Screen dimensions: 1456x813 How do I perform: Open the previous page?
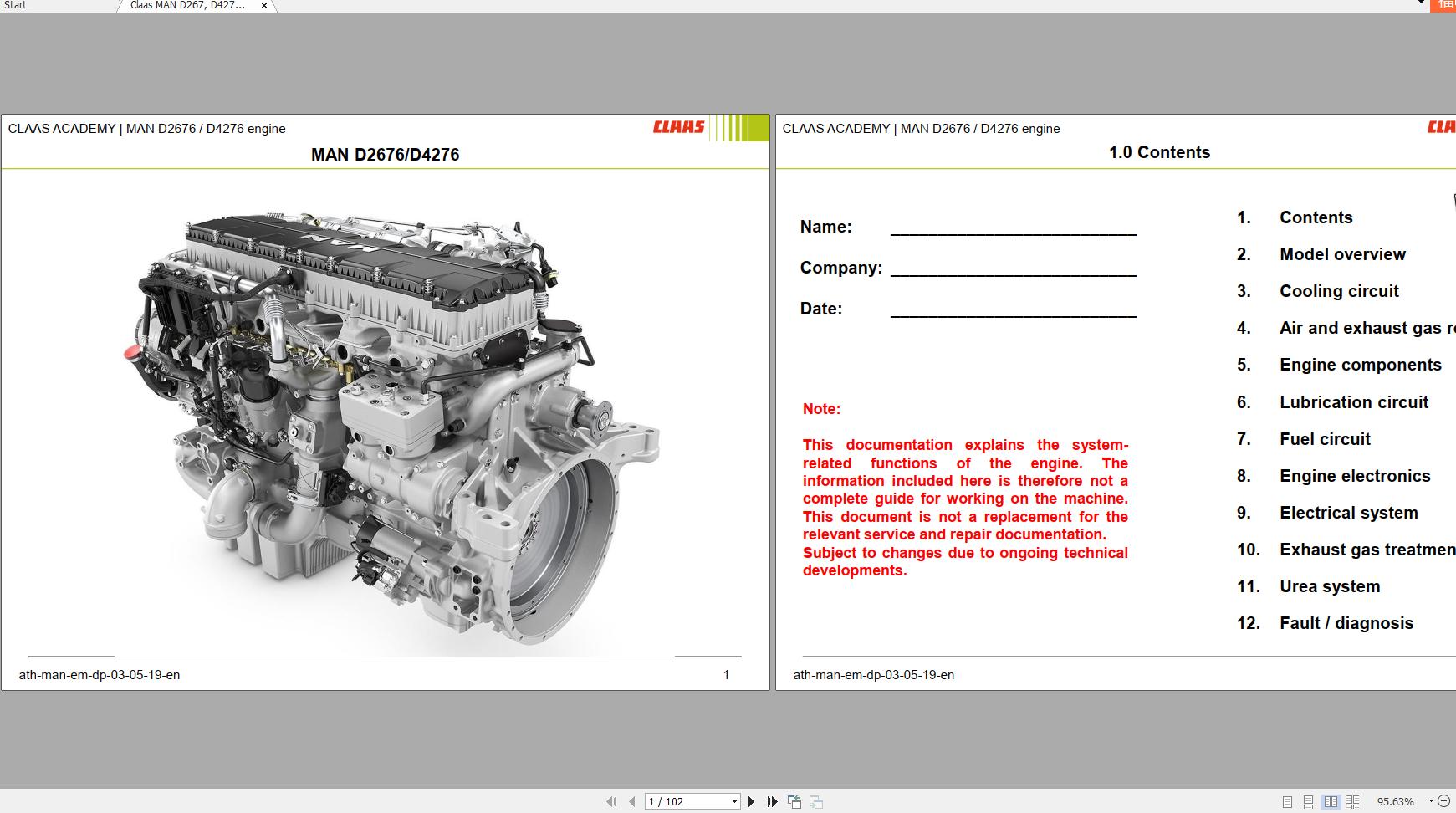click(x=631, y=801)
